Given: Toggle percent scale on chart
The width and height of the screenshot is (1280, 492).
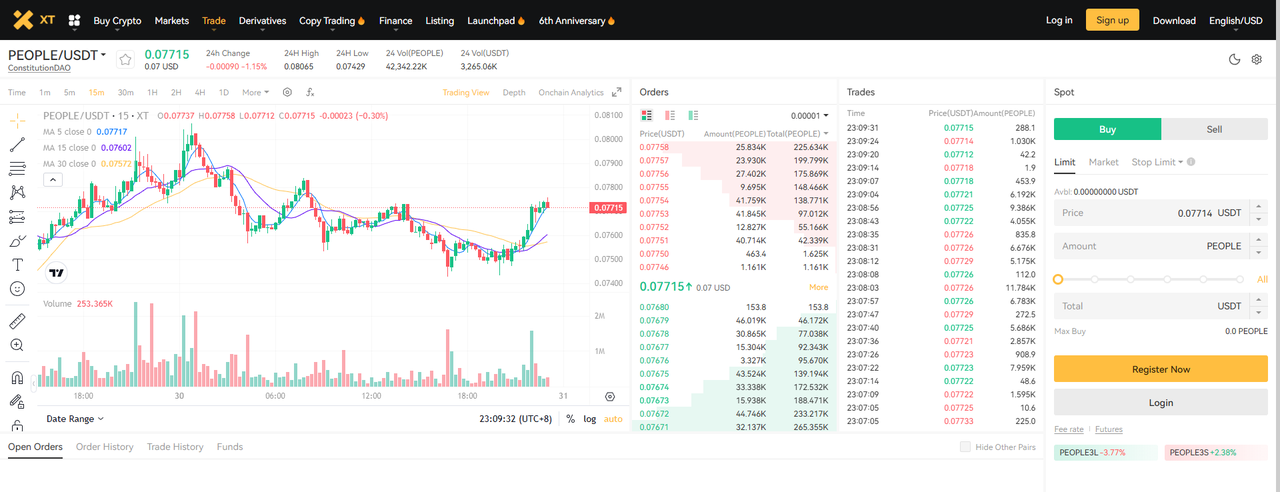Looking at the screenshot, I should tap(570, 419).
